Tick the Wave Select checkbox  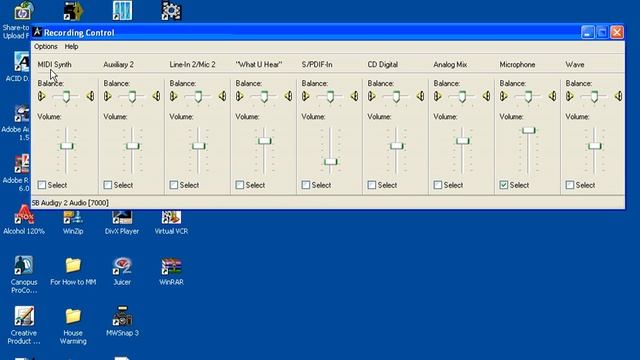point(570,185)
